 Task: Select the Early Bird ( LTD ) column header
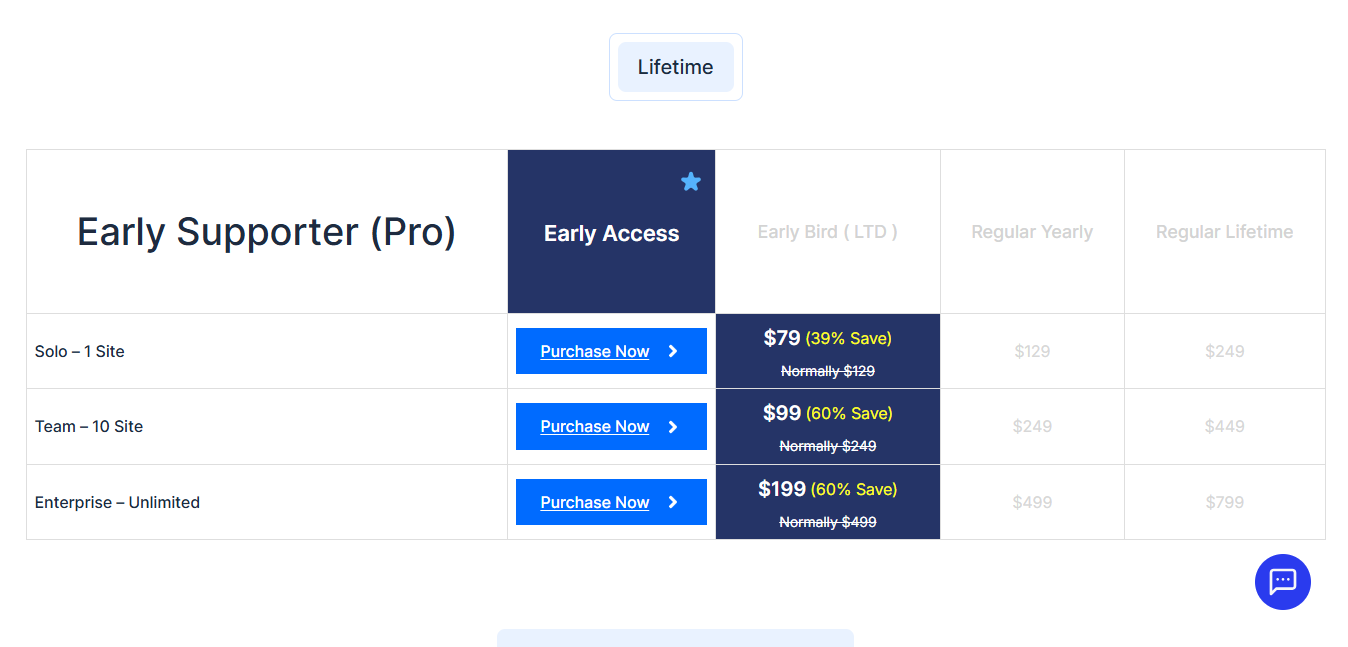click(827, 231)
